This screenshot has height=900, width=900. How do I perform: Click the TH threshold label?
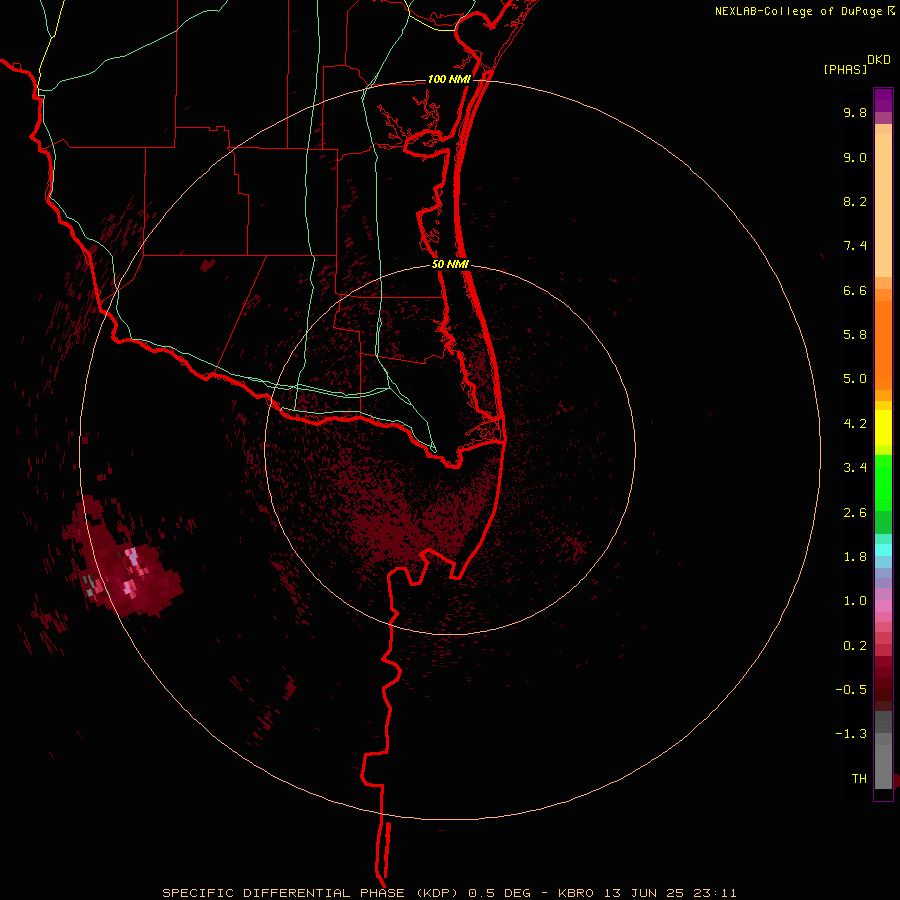[859, 779]
